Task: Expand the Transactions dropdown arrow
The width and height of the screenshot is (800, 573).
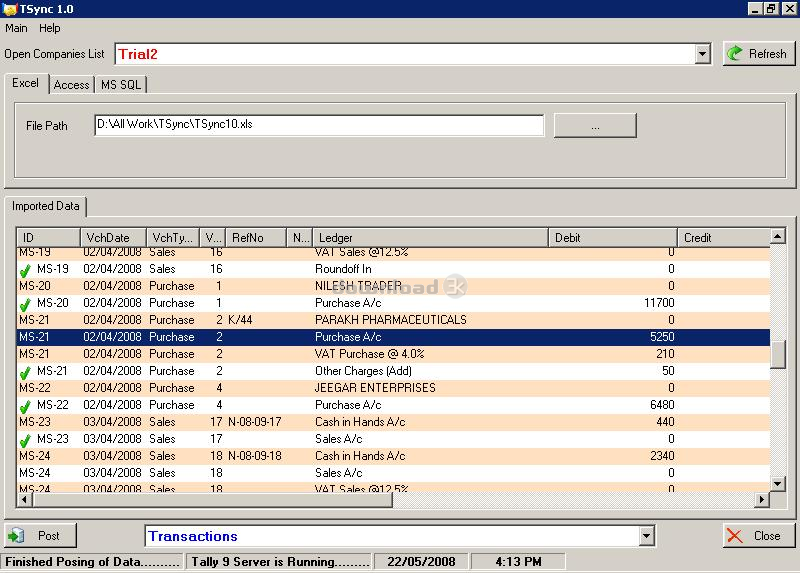Action: coord(646,536)
